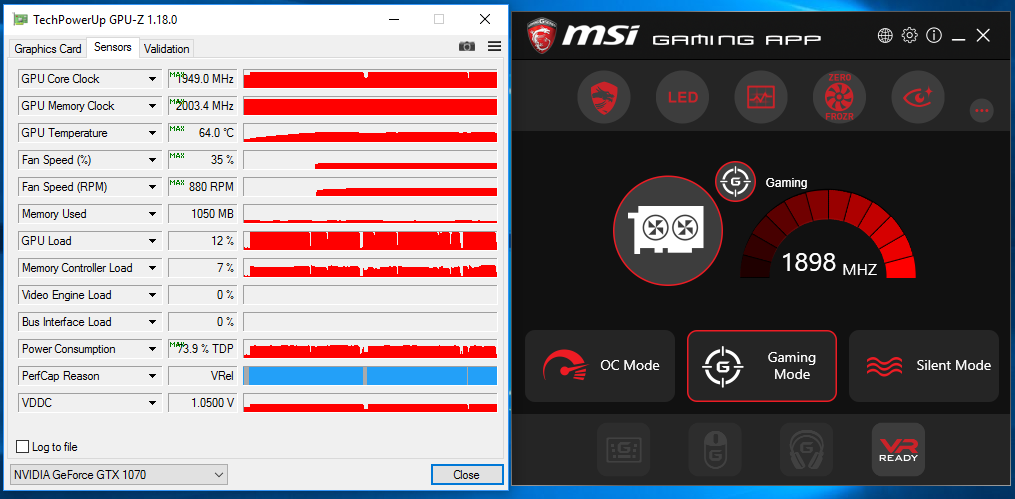Open the Memory Used sensor dropdown
Screen dimensions: 1015x499
[153, 214]
